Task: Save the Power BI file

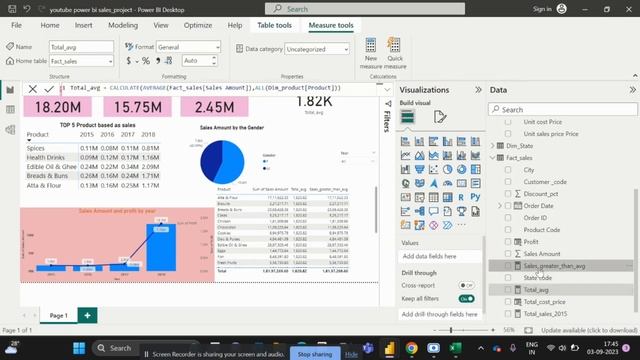Action: click(12, 9)
